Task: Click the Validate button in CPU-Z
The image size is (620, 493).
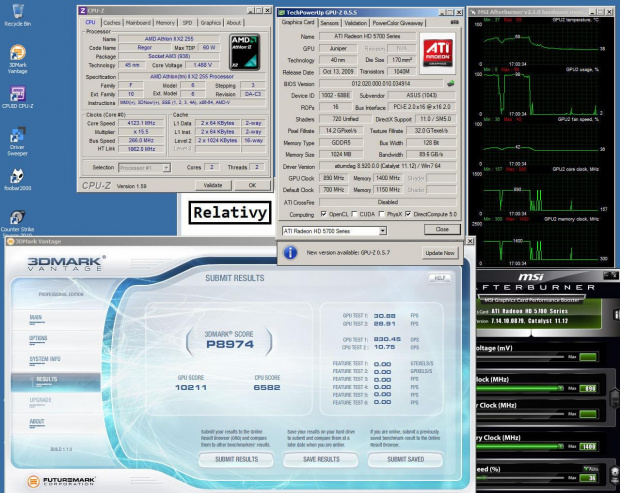Action: pyautogui.click(x=213, y=185)
